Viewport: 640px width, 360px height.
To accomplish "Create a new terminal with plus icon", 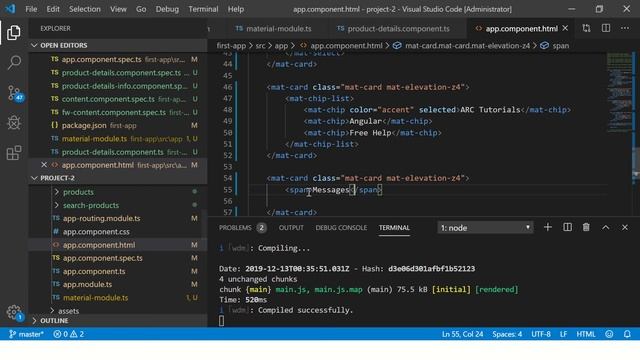I will tap(548, 227).
